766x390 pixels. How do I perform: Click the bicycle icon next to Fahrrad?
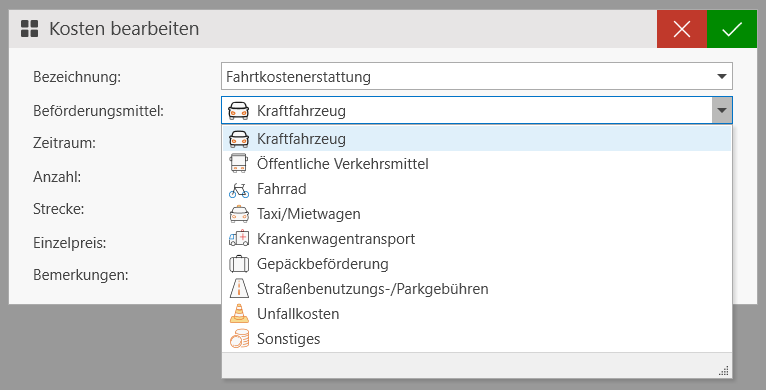(239, 189)
